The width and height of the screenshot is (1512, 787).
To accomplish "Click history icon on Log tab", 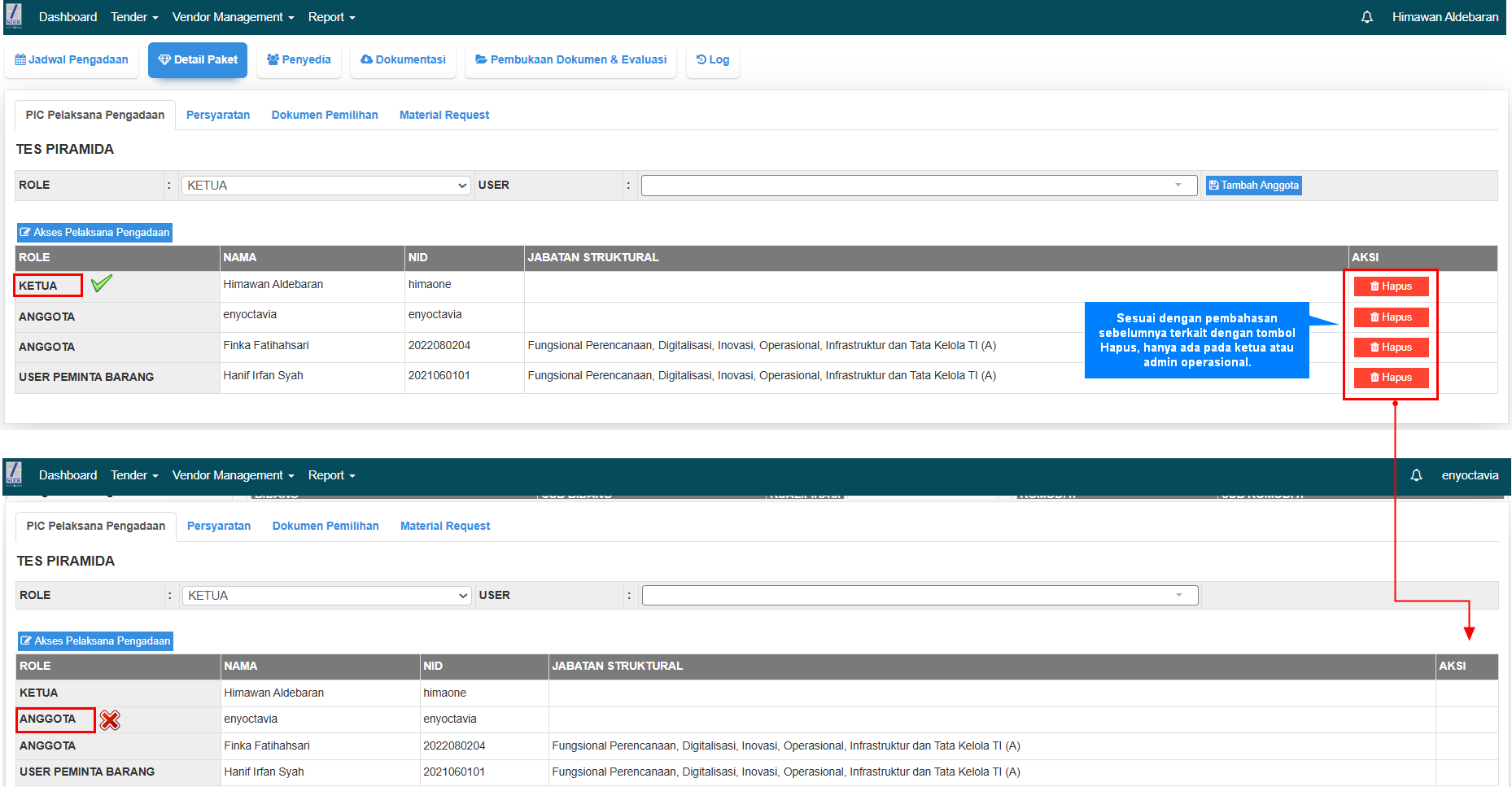I will pyautogui.click(x=701, y=60).
